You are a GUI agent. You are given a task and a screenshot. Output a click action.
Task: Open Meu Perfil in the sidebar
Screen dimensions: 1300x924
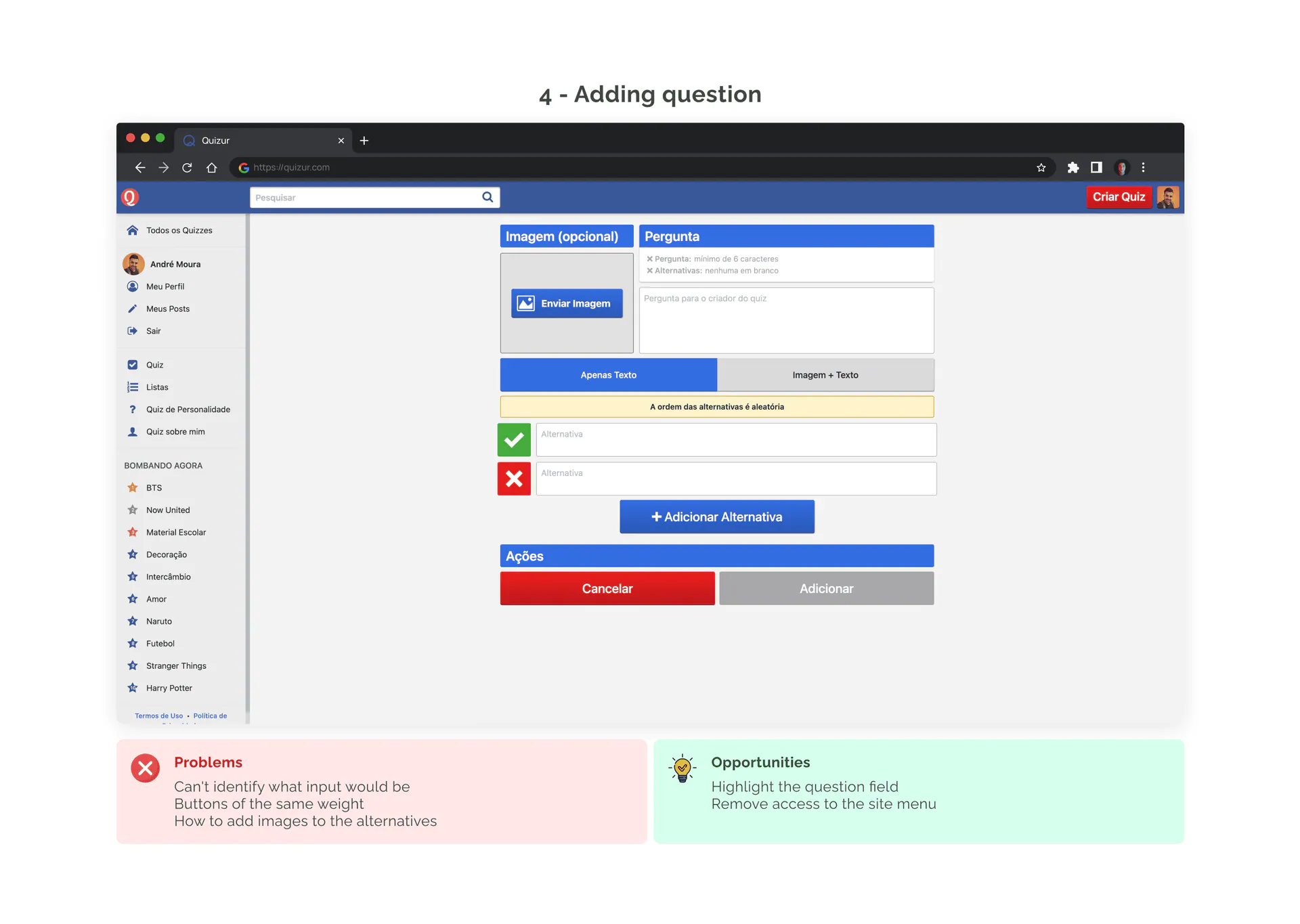tap(165, 286)
